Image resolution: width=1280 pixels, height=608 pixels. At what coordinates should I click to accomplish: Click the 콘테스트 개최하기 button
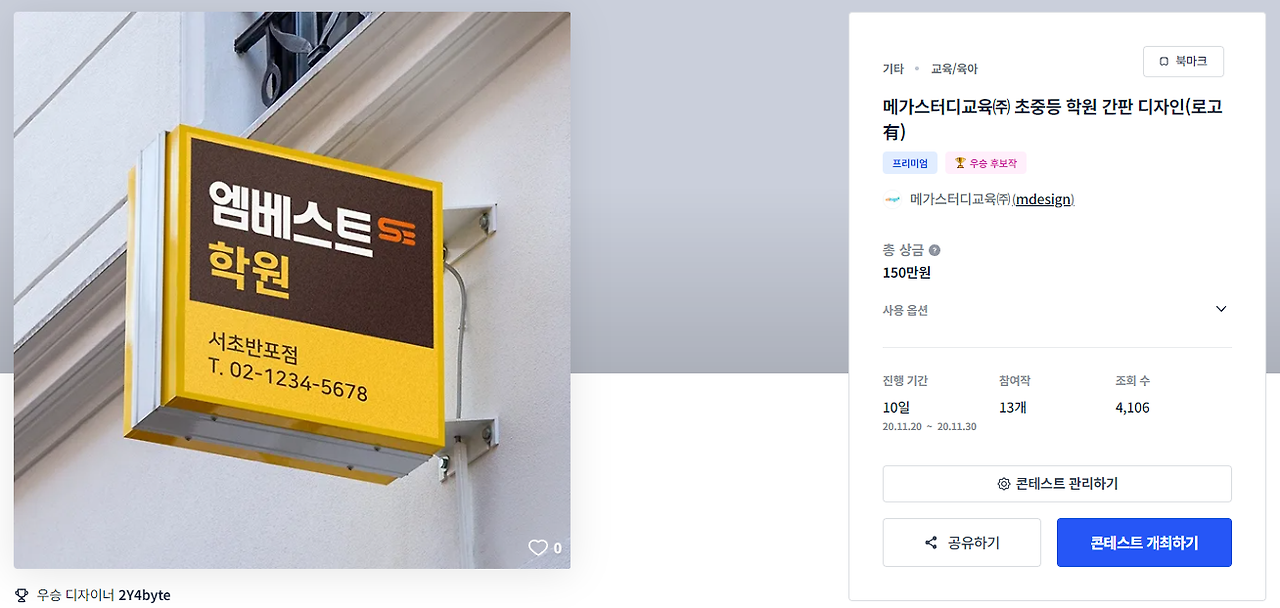(1144, 543)
